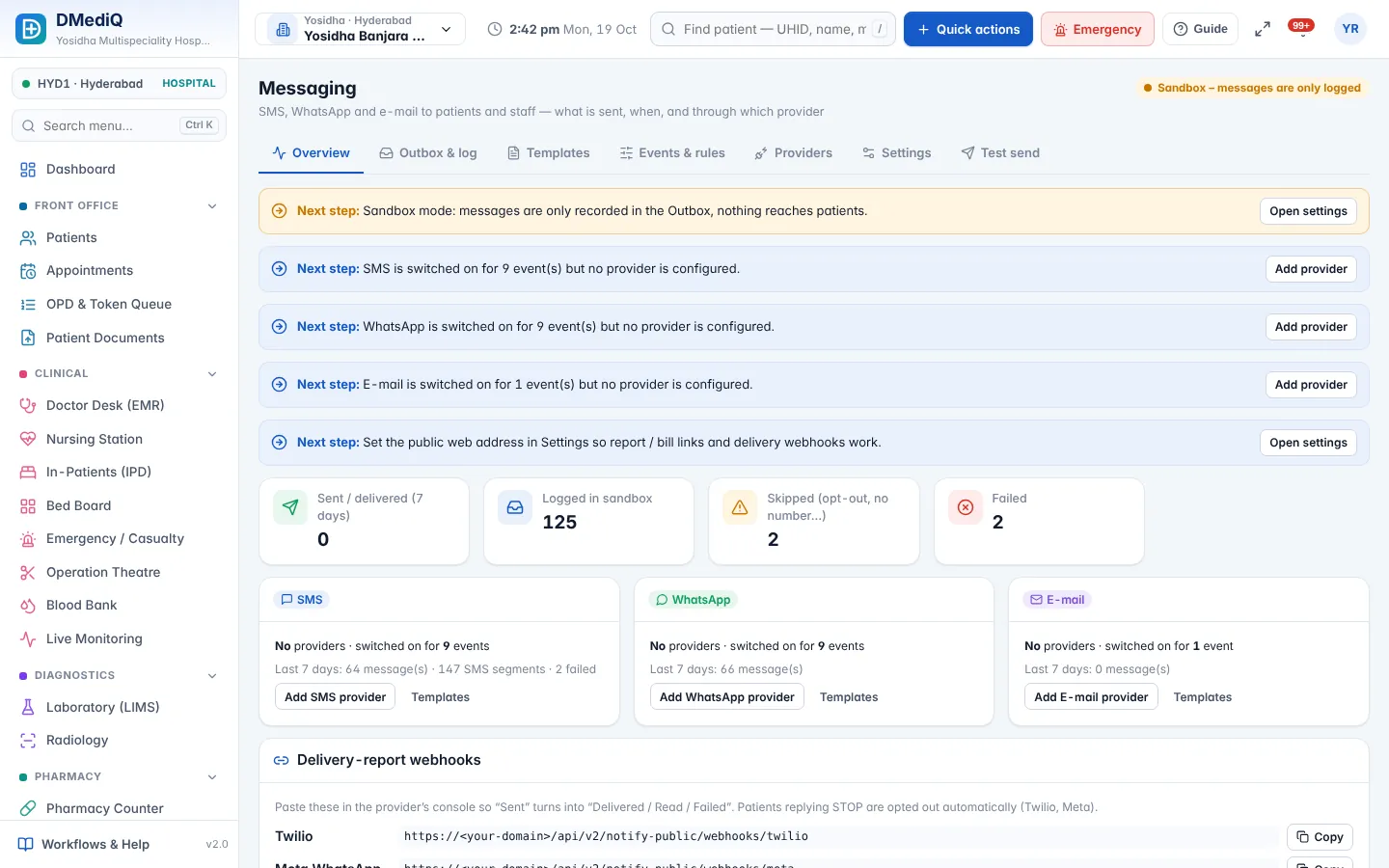Open the Test send tab
This screenshot has height=868, width=1389.
tap(1000, 153)
